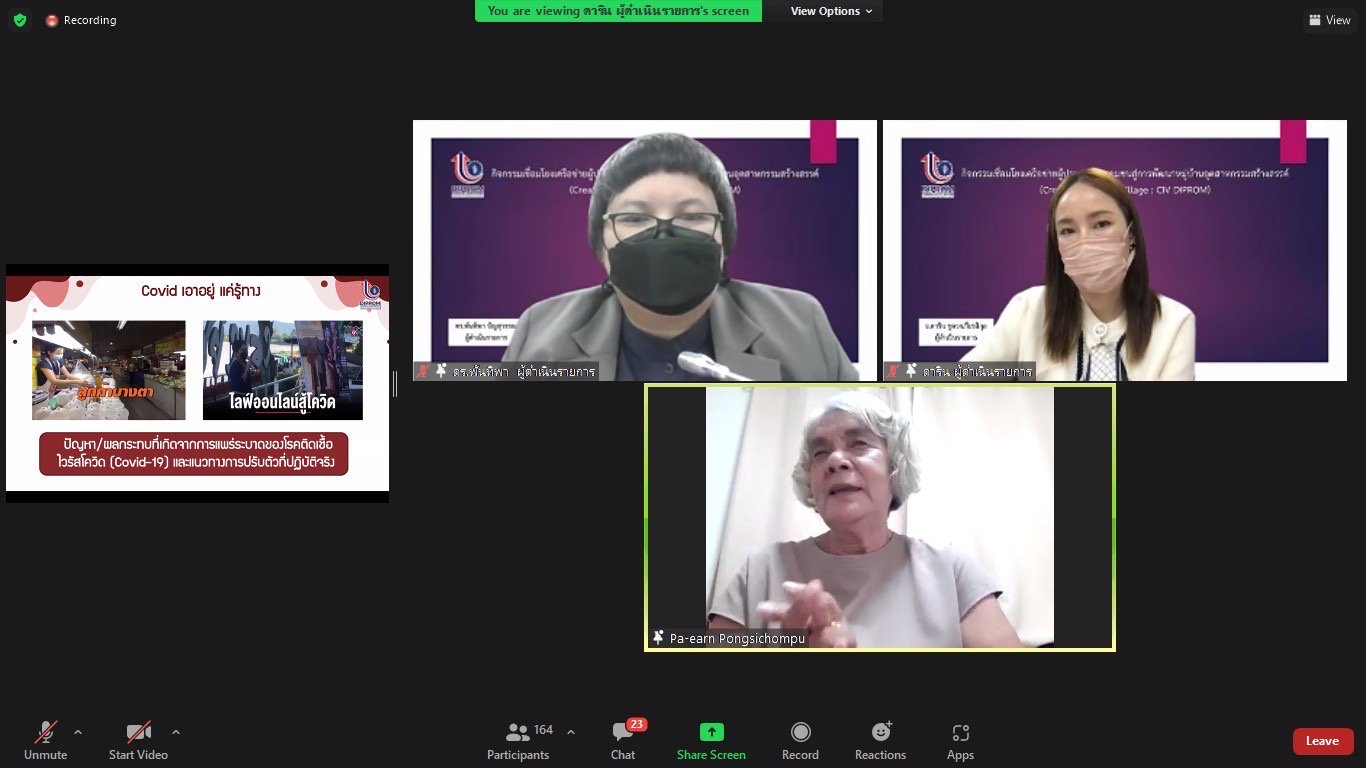Expand caret next to Participants count
The height and width of the screenshot is (768, 1366).
[x=571, y=732]
